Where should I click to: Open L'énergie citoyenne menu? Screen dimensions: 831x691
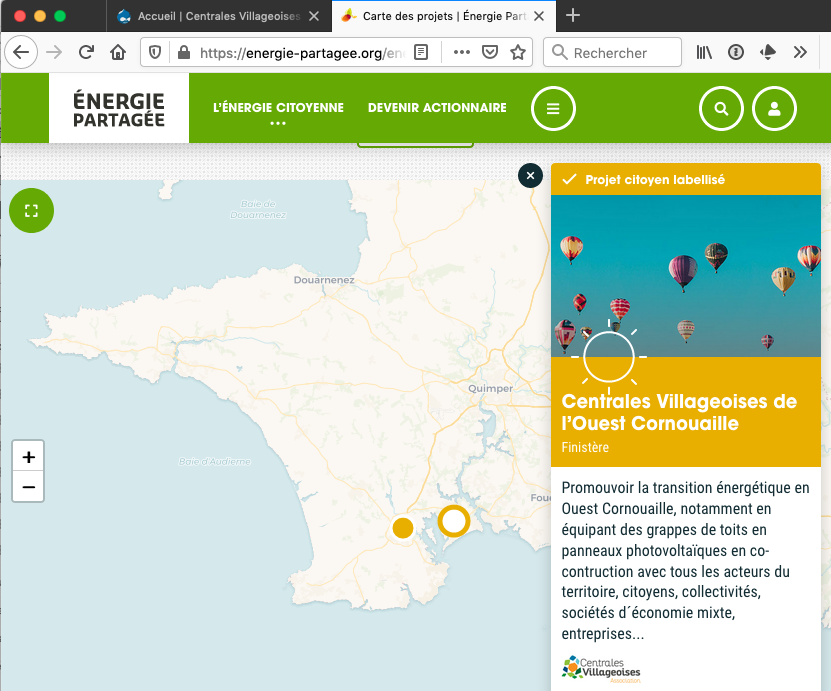(278, 108)
